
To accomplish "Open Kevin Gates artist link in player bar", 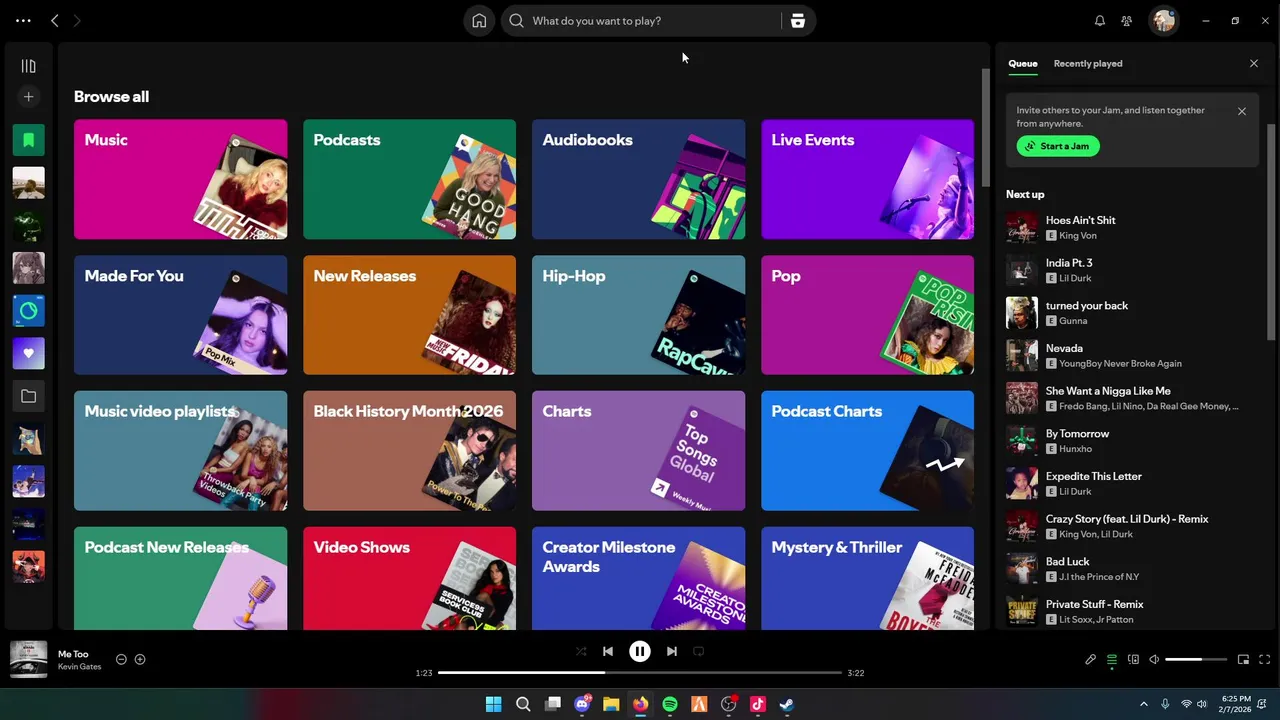I will coord(79,667).
